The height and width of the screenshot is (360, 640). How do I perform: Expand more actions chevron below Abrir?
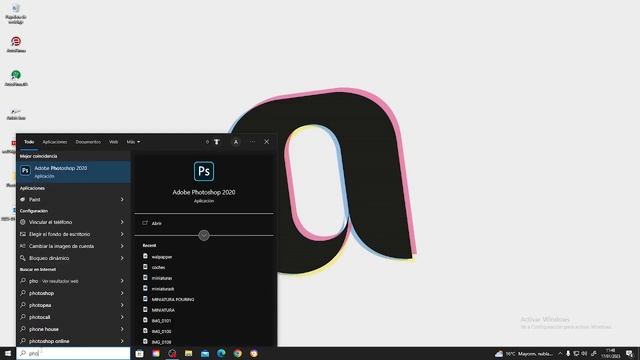click(x=204, y=236)
